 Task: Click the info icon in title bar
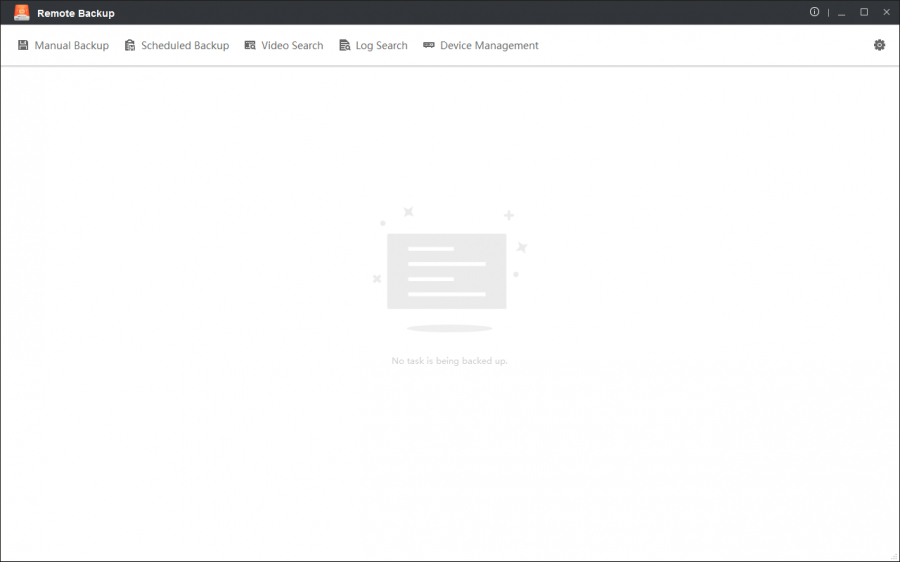tap(814, 12)
